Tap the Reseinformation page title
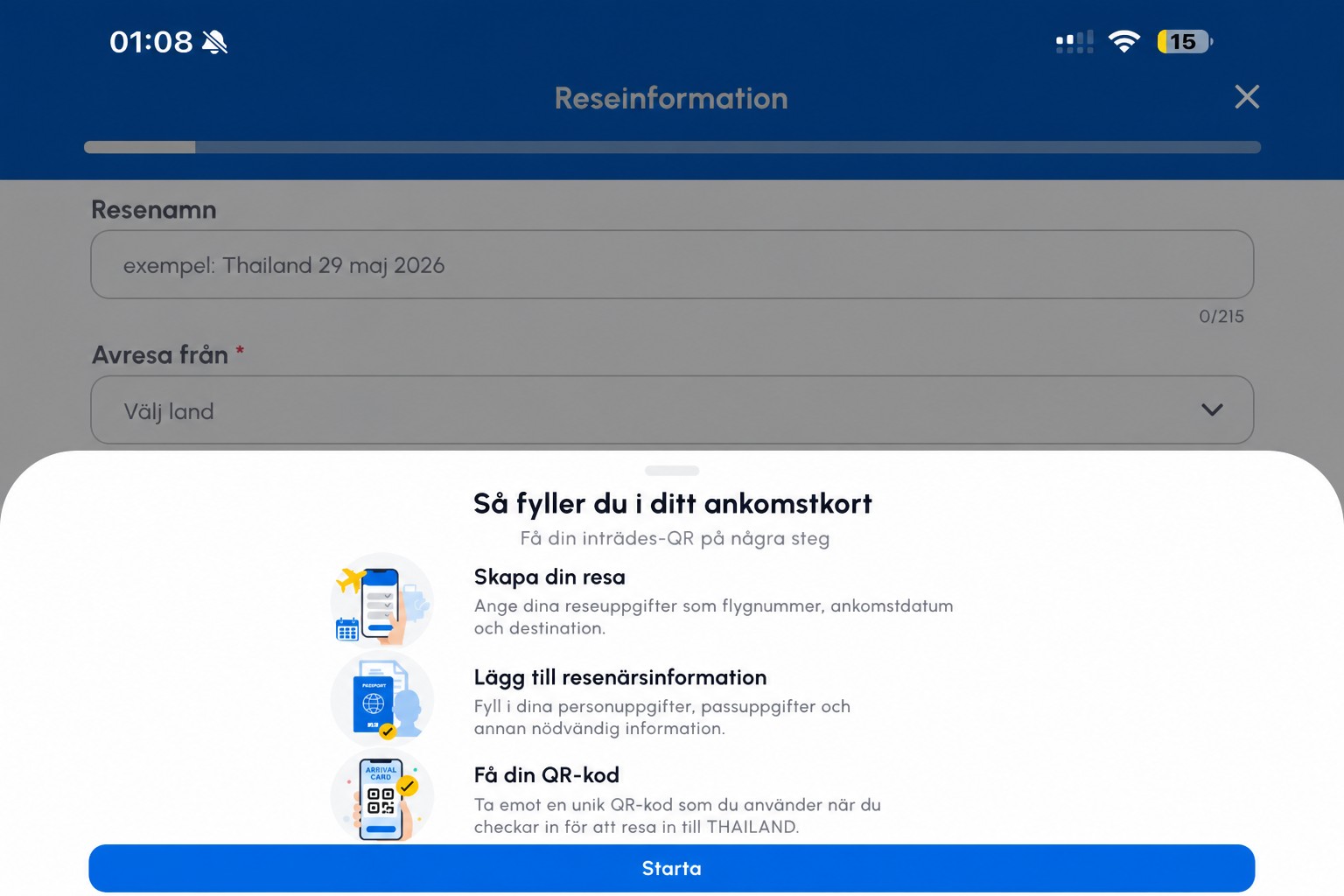The width and height of the screenshot is (1344, 896). click(671, 98)
